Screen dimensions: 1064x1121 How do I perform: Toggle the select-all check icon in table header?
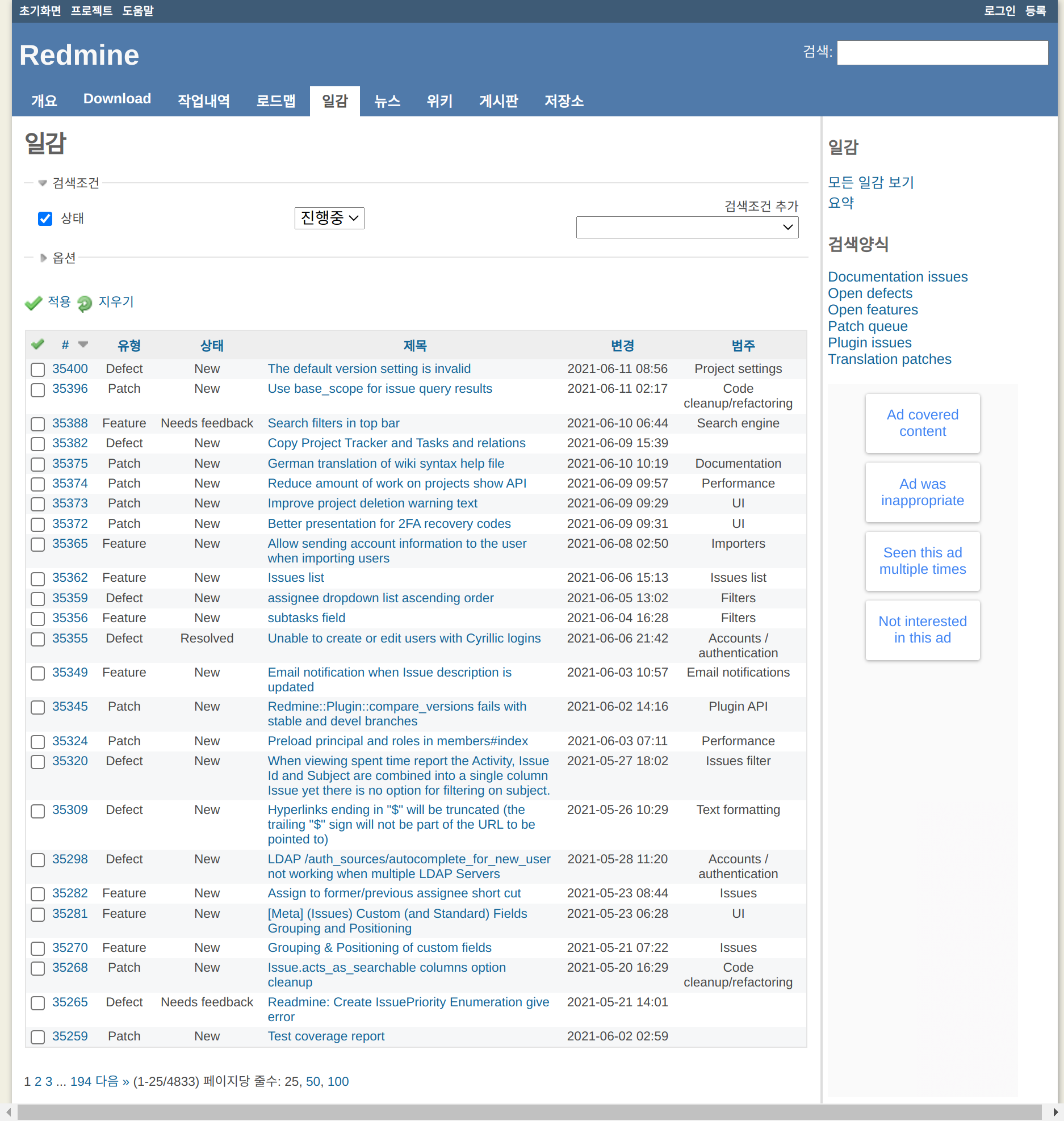point(37,344)
